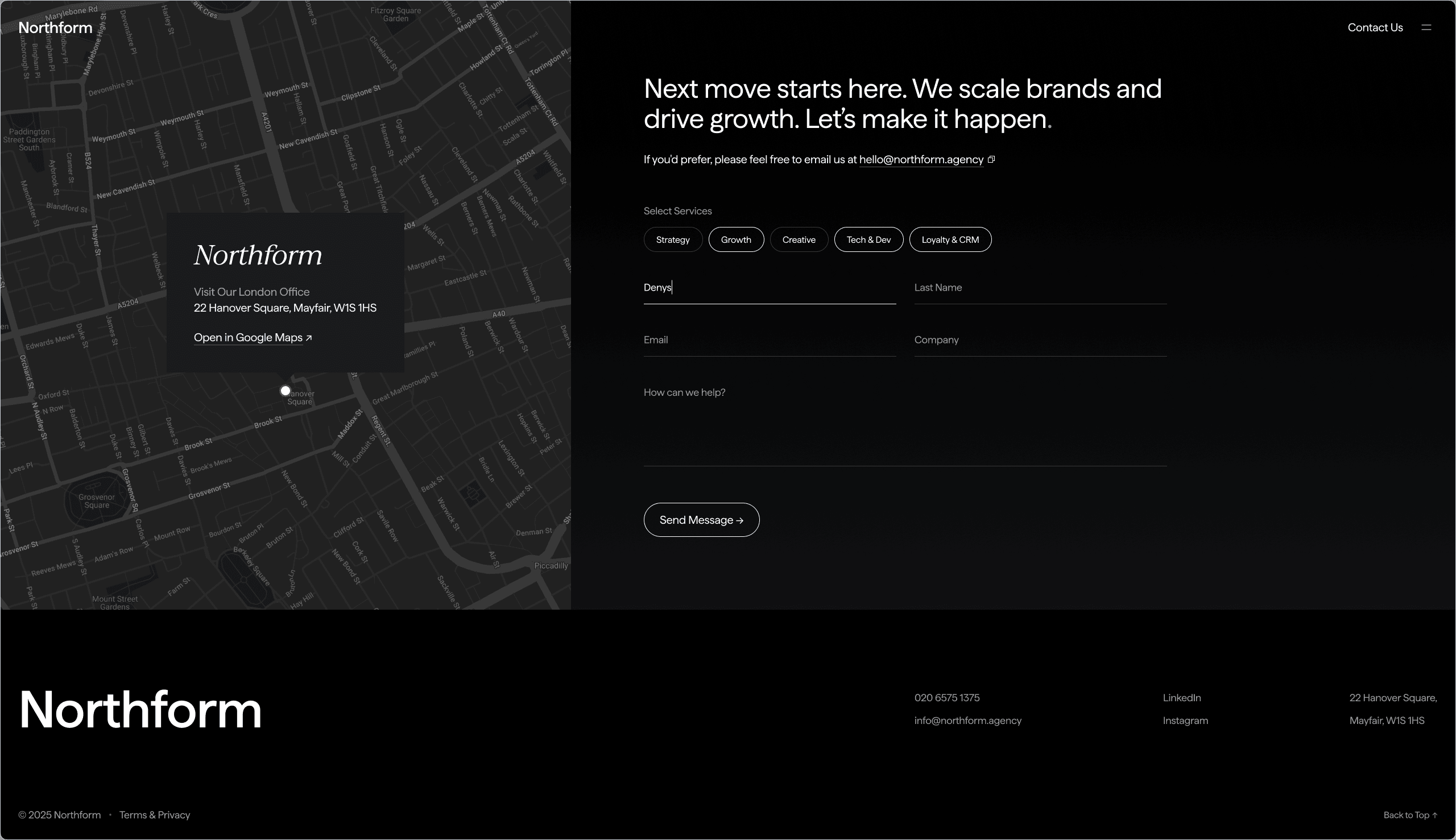Click the copy email address icon

click(991, 159)
